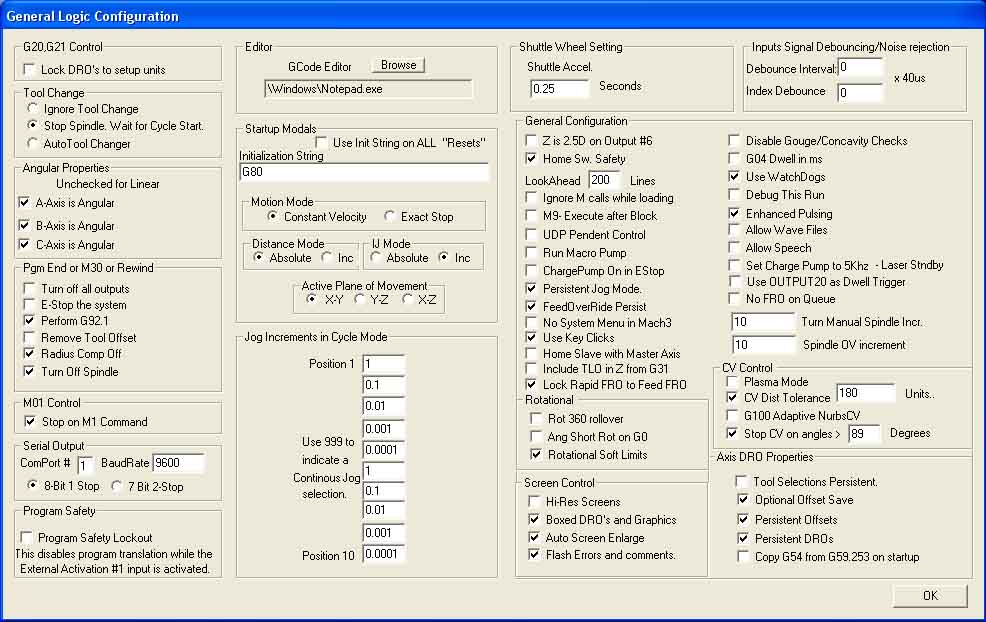Select Ignore Tool Change option
The image size is (986, 622).
(x=33, y=108)
